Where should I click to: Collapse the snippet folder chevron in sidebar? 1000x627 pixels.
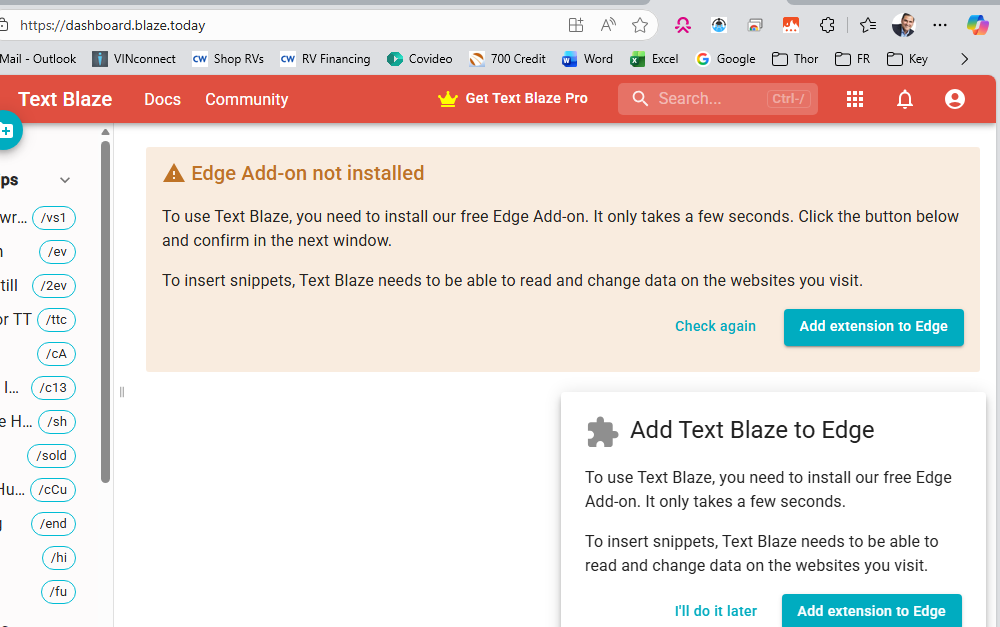click(65, 181)
